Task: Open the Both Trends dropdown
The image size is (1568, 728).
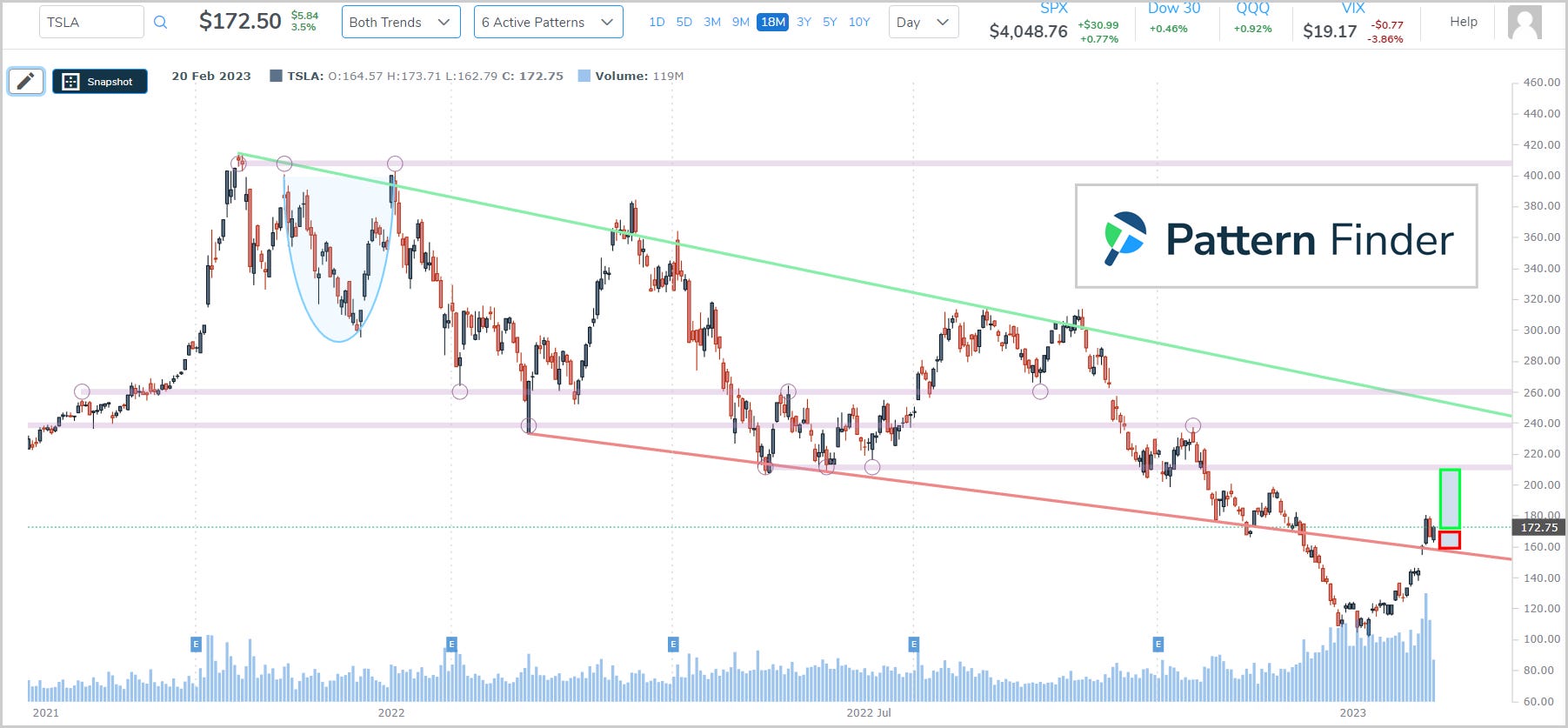Action: pyautogui.click(x=401, y=22)
